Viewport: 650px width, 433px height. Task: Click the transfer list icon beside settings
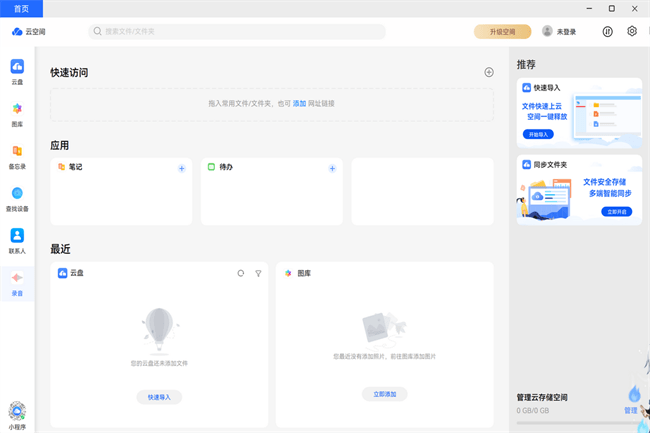point(607,31)
